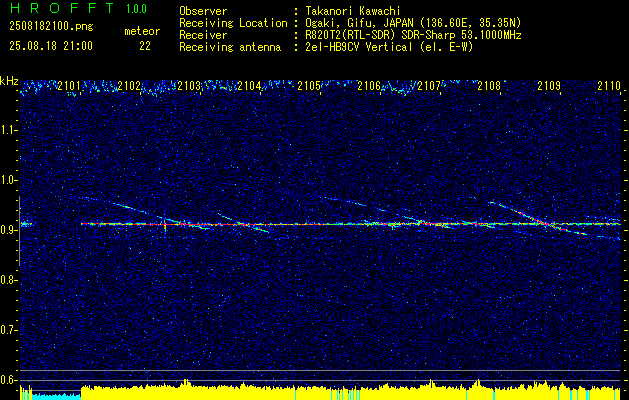Click the Receiver field label

203,35
